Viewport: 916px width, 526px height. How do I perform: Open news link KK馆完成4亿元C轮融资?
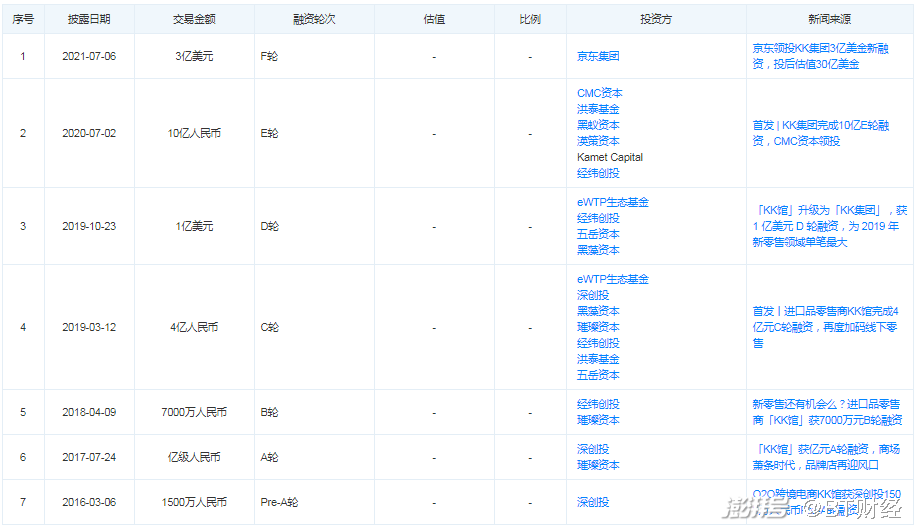click(825, 327)
